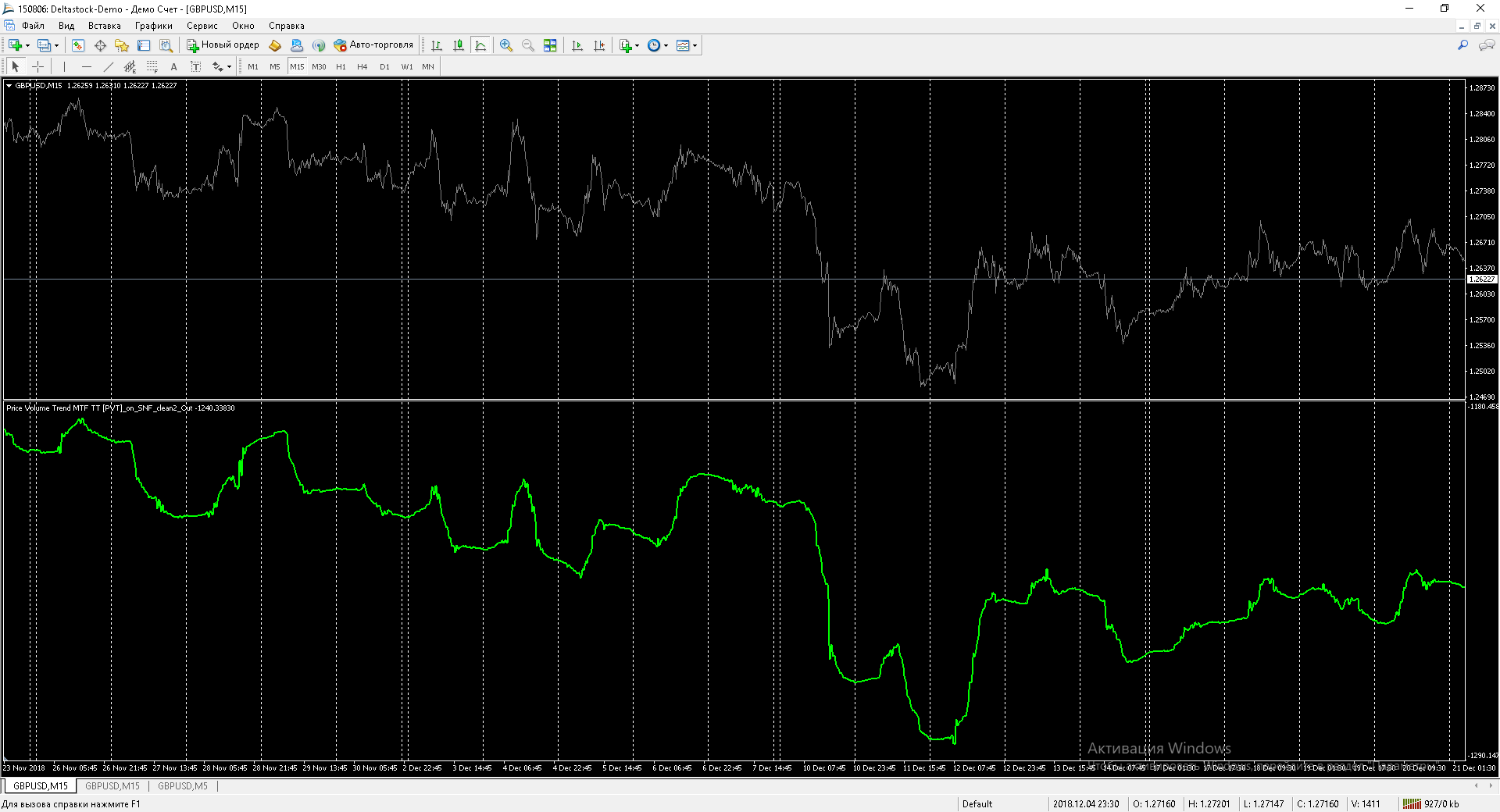
Task: Toggle chart auto scroll
Action: pos(577,45)
